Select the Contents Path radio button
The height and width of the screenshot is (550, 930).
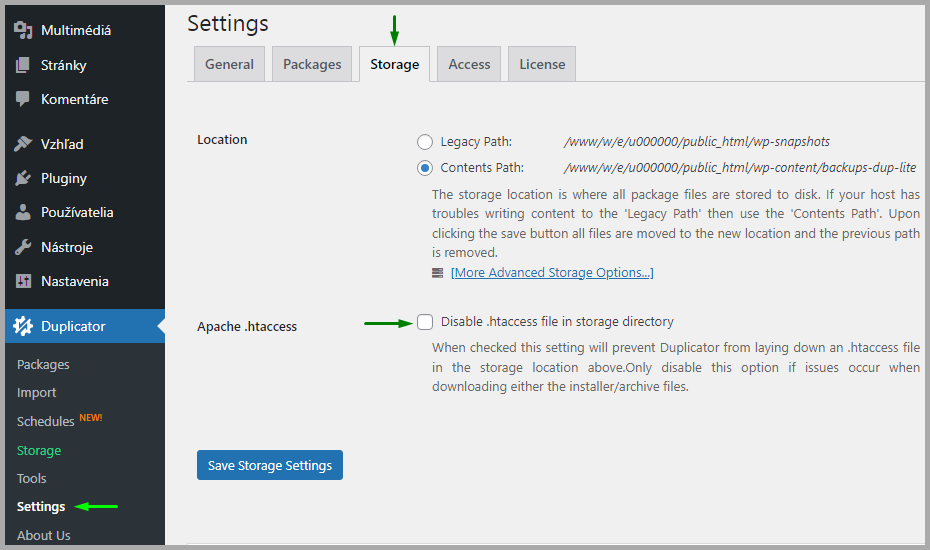425,168
